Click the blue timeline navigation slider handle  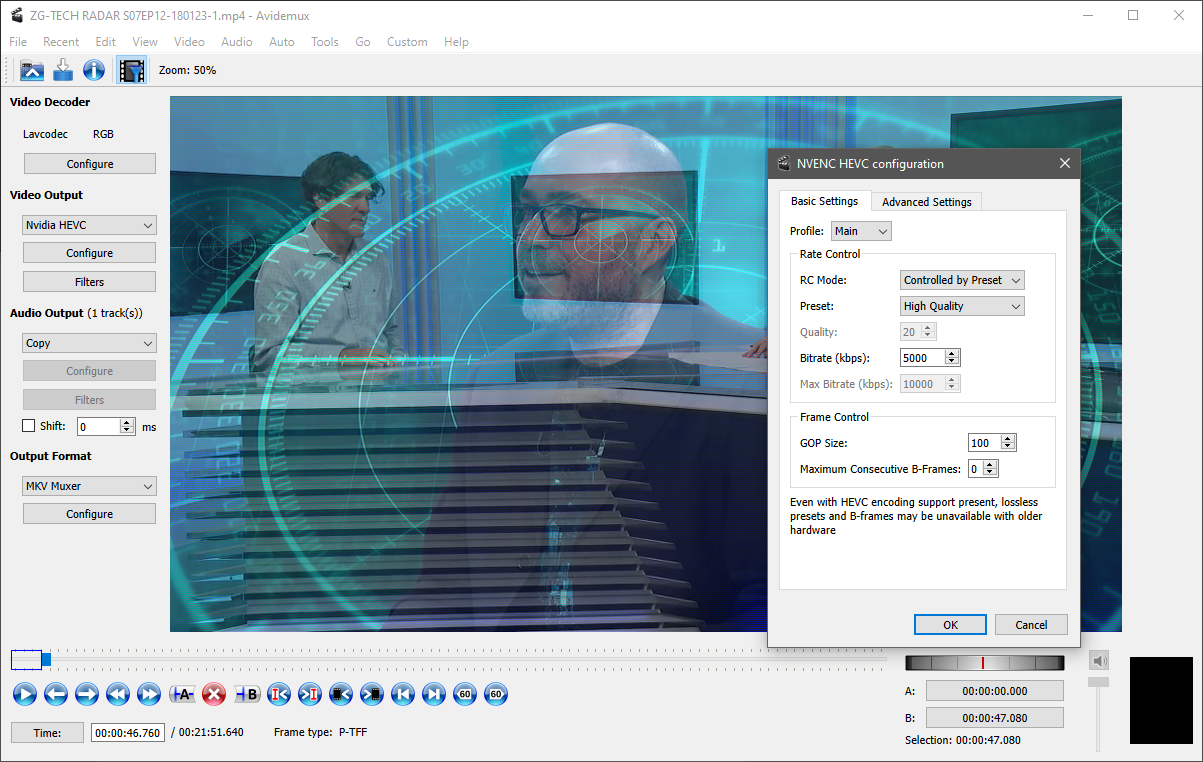pyautogui.click(x=46, y=659)
